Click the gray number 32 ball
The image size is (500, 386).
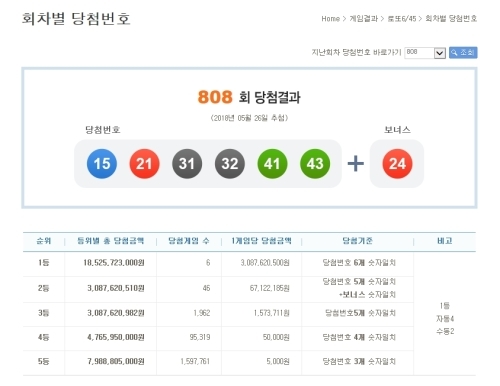(x=230, y=164)
